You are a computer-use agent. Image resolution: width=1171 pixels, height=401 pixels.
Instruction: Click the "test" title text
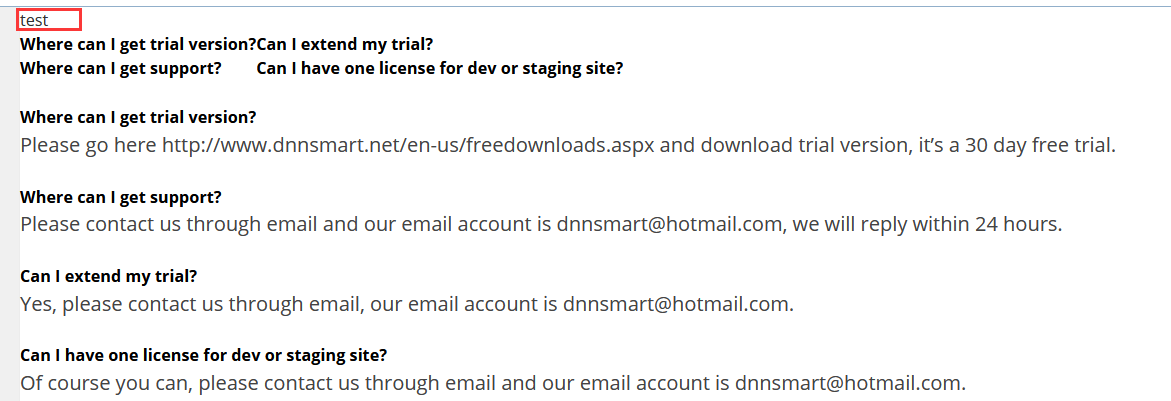[x=34, y=21]
